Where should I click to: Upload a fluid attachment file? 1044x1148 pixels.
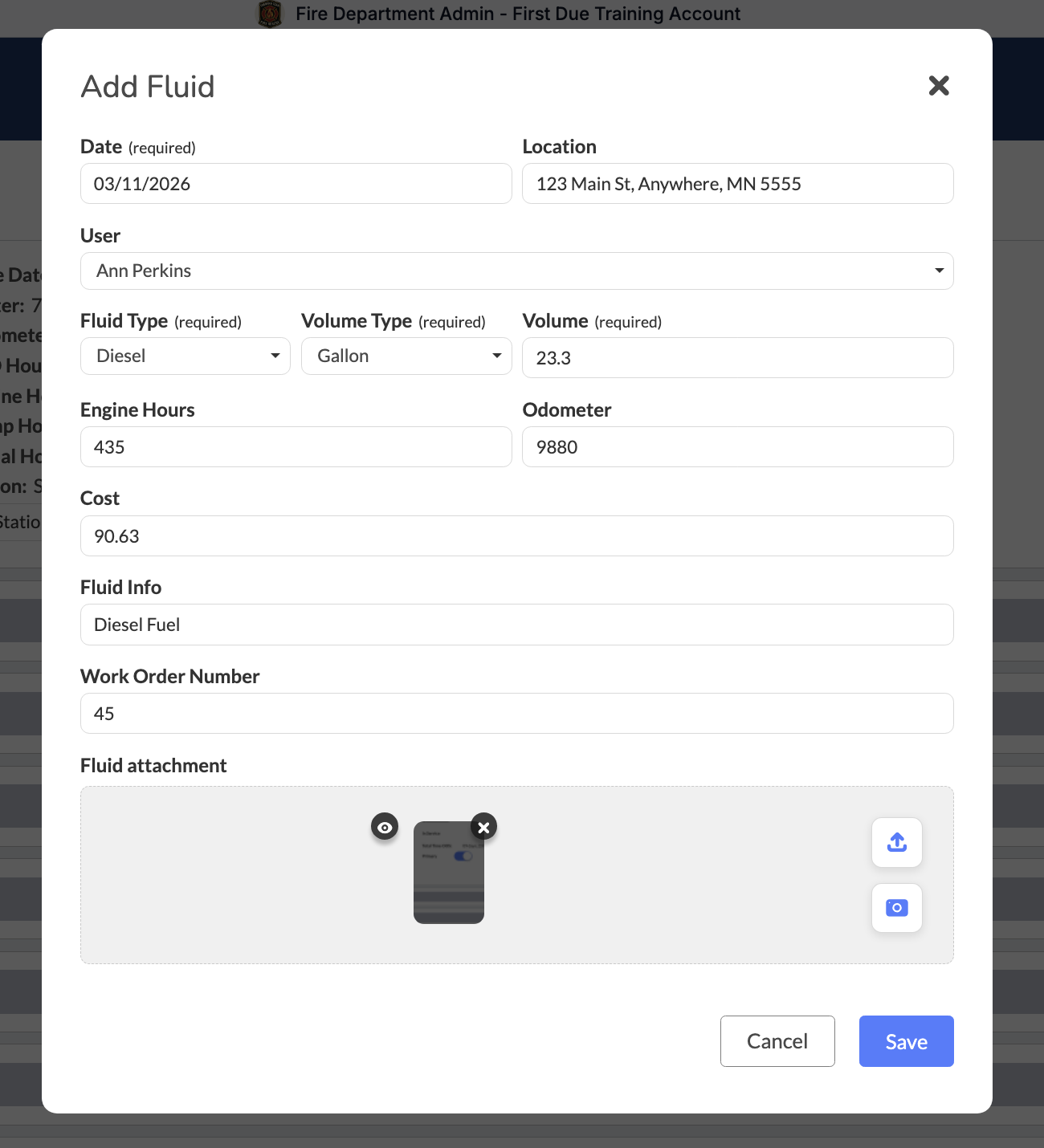pyautogui.click(x=897, y=842)
